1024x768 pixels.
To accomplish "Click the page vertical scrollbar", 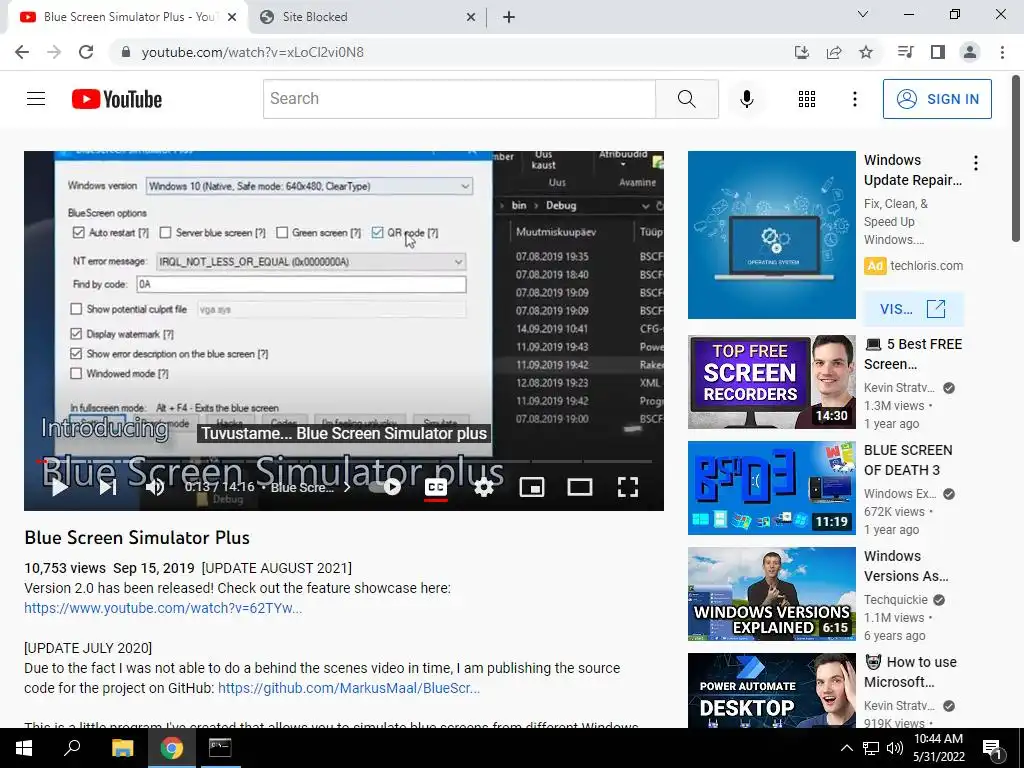I will pos(1016,159).
